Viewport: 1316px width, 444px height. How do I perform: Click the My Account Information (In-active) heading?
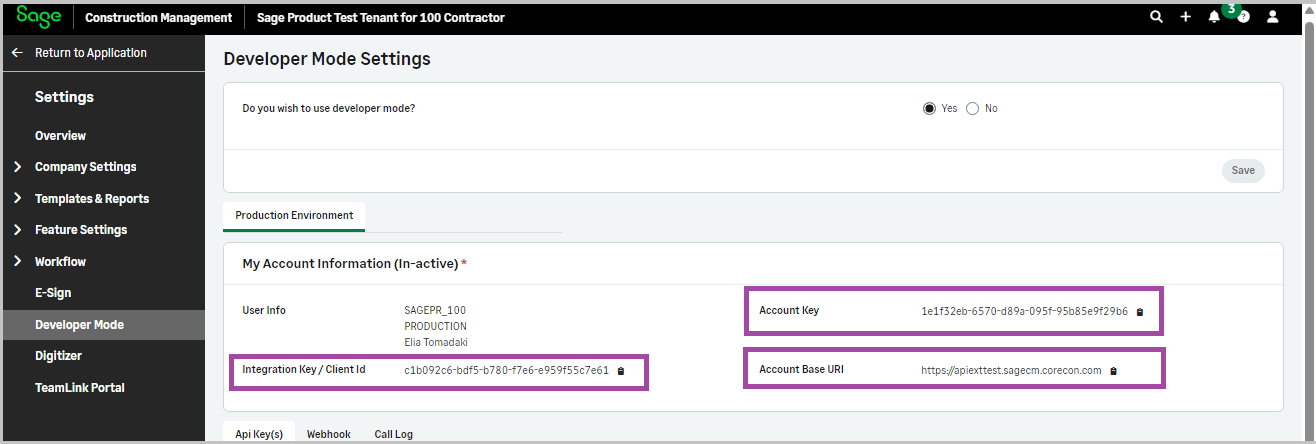350,264
